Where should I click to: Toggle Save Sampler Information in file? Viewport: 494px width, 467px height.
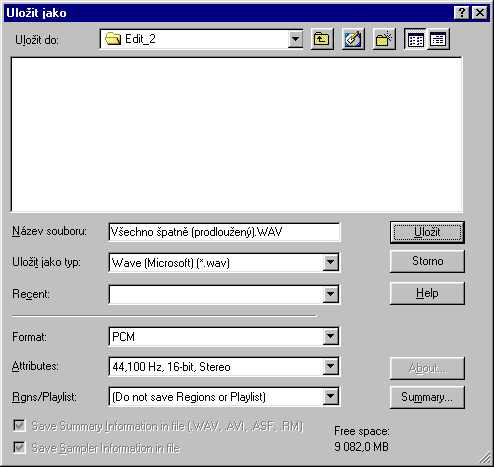coord(19,447)
